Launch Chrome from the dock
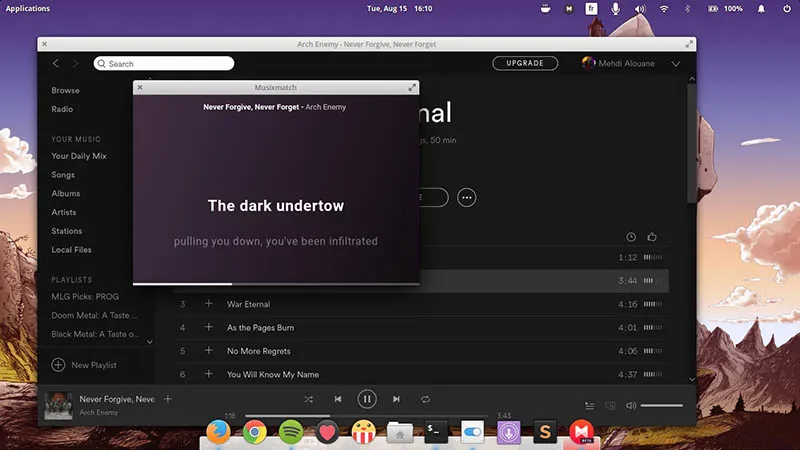This screenshot has width=800, height=450. coord(255,432)
